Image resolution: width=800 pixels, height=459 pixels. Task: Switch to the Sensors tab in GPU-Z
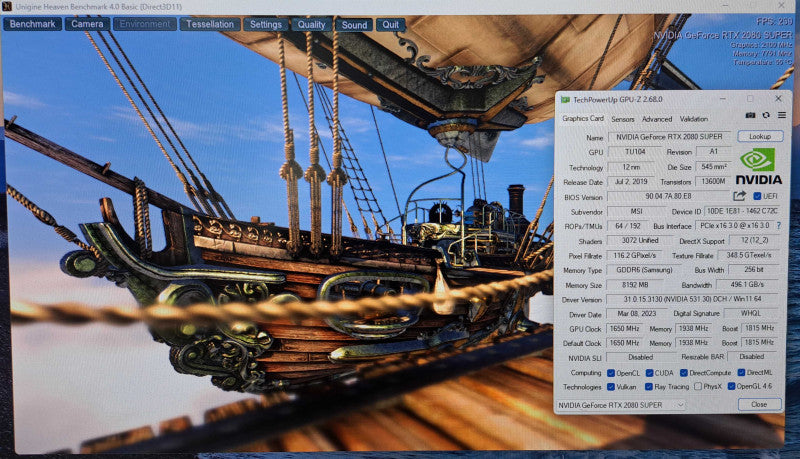[x=623, y=119]
